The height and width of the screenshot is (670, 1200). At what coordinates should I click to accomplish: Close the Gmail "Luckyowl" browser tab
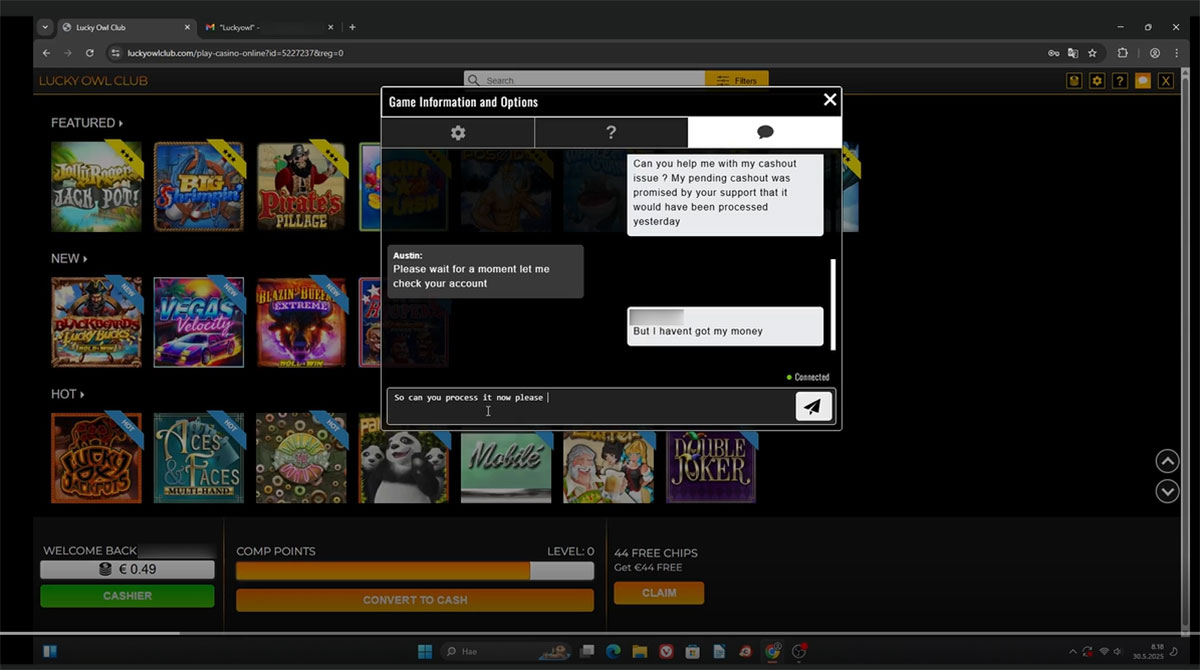pyautogui.click(x=329, y=27)
